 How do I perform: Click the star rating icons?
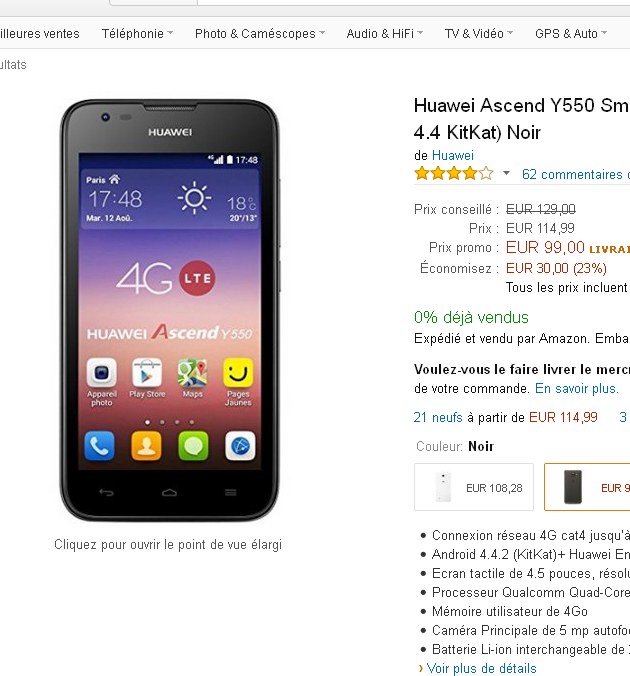[x=454, y=174]
